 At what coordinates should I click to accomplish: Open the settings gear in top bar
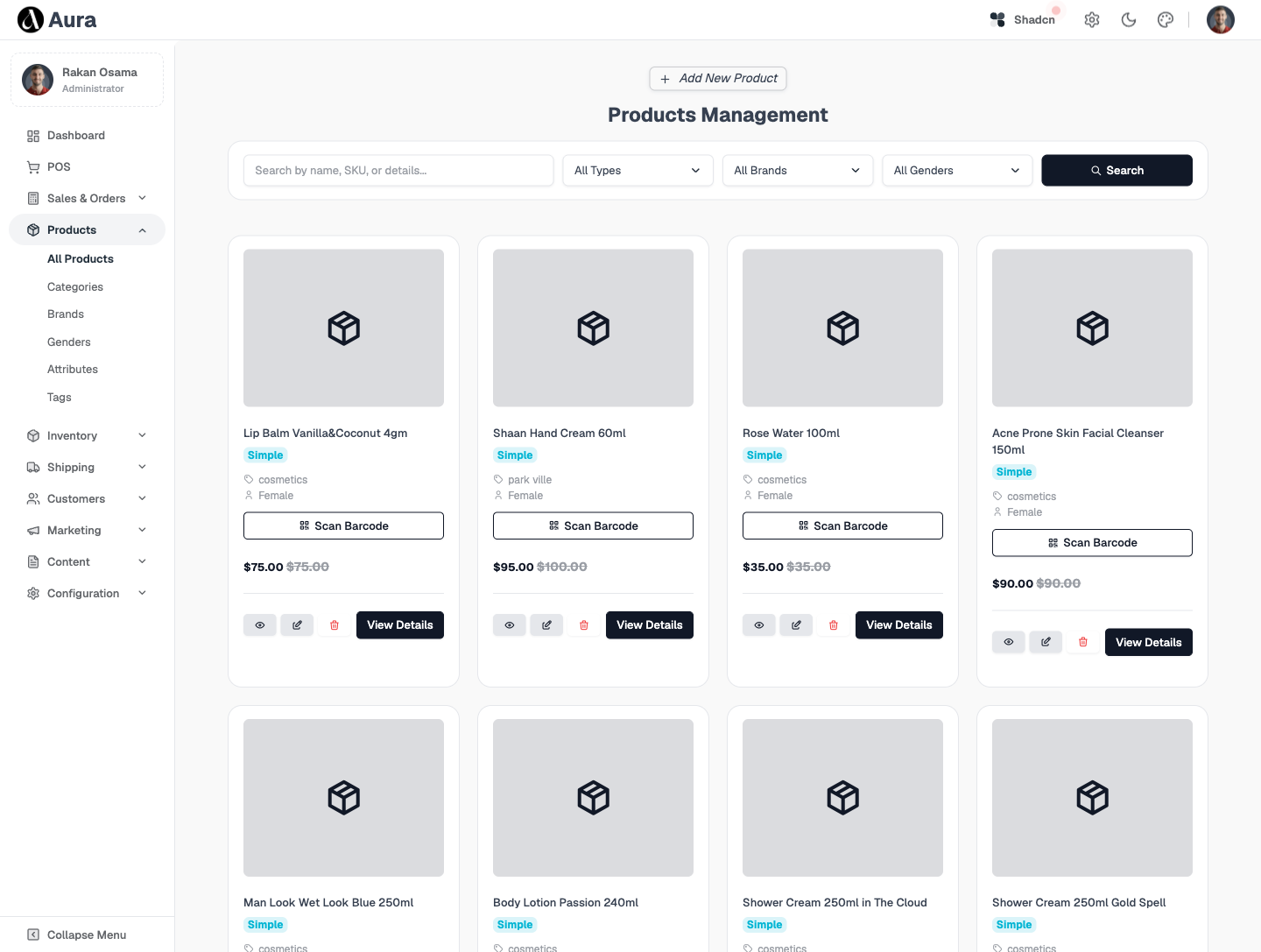[x=1091, y=19]
